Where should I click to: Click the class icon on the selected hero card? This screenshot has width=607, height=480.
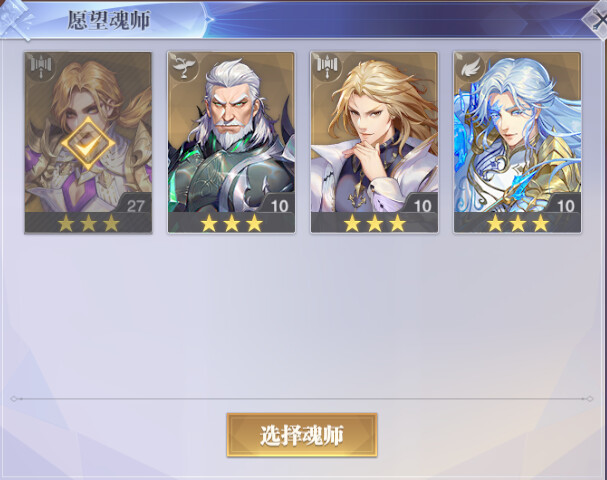[x=40, y=67]
